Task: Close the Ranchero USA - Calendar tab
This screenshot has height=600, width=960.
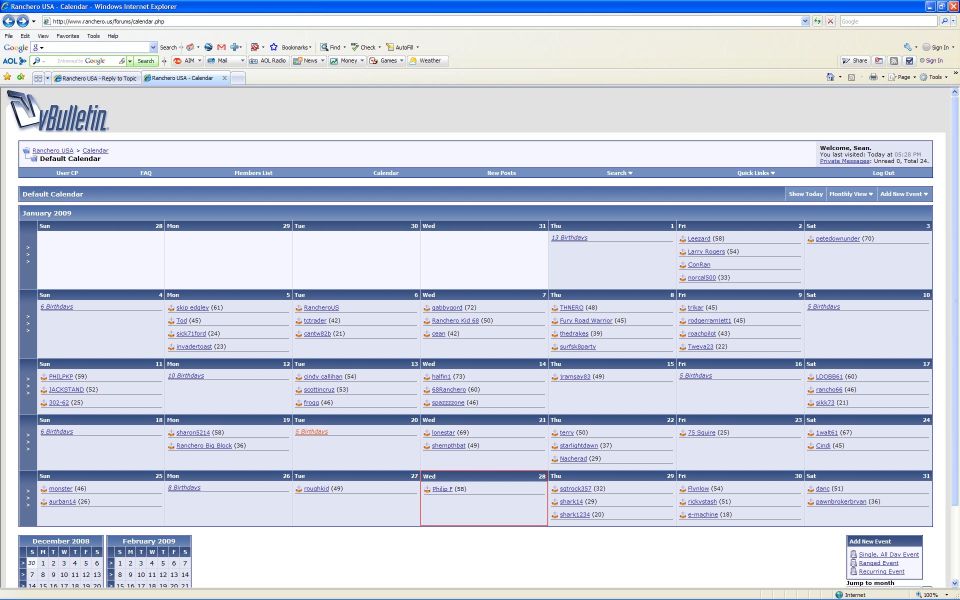Action: click(225, 78)
